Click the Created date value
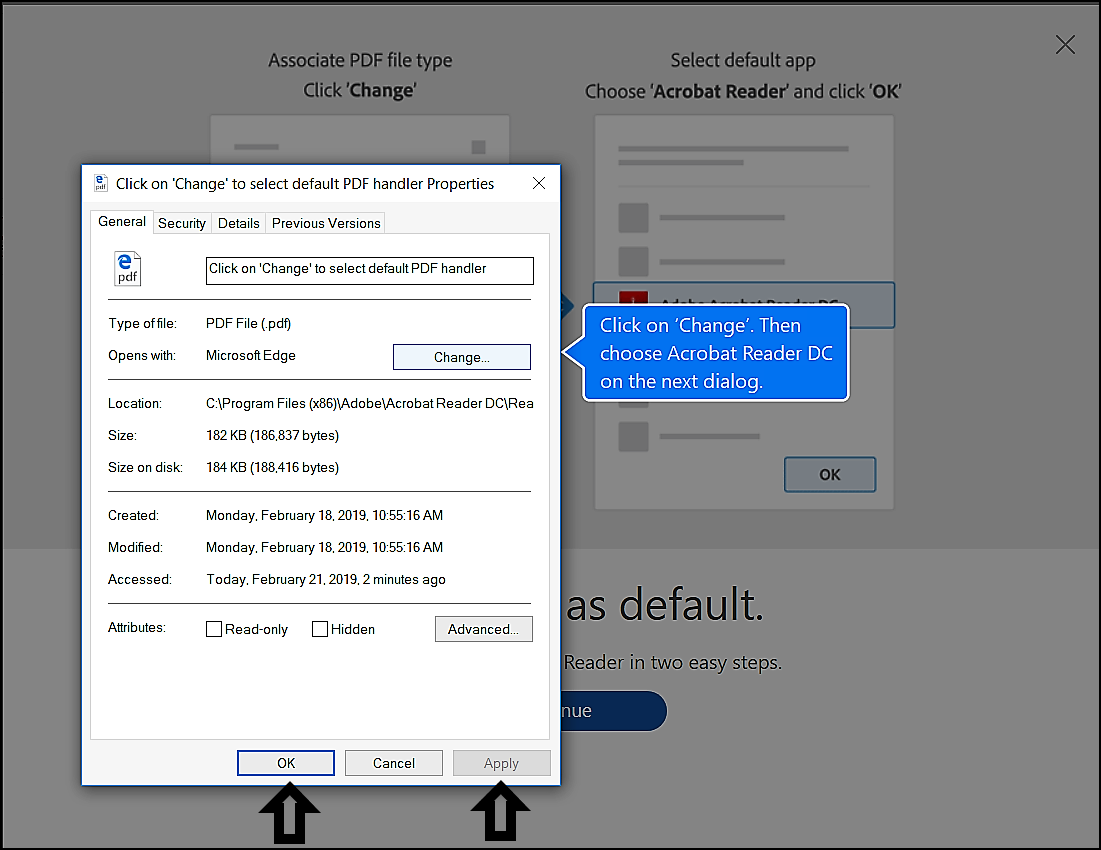Screen dimensions: 1101x850 coord(324,515)
